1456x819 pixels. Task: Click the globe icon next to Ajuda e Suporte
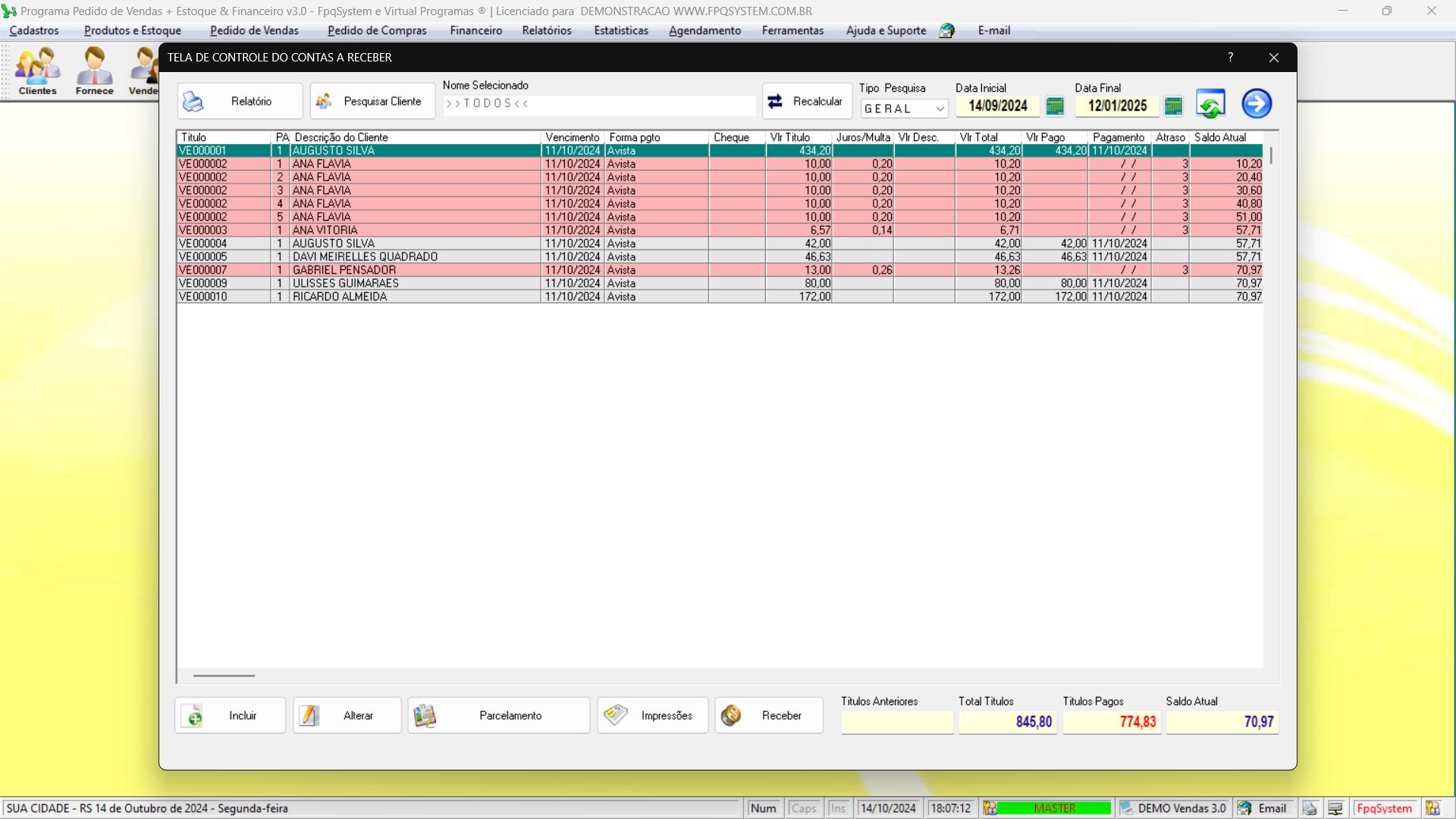click(x=947, y=31)
